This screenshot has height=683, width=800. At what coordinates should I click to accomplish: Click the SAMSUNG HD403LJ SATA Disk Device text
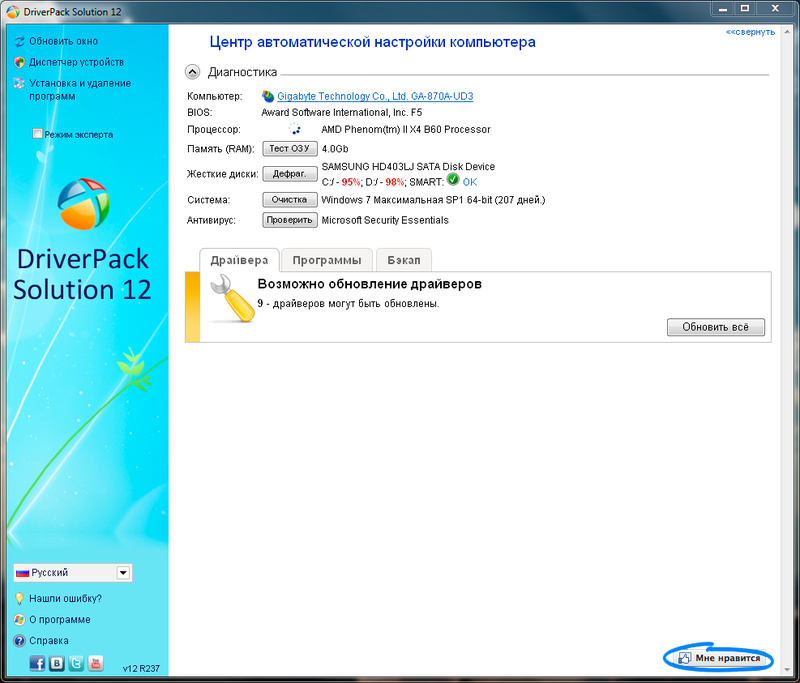pos(408,167)
